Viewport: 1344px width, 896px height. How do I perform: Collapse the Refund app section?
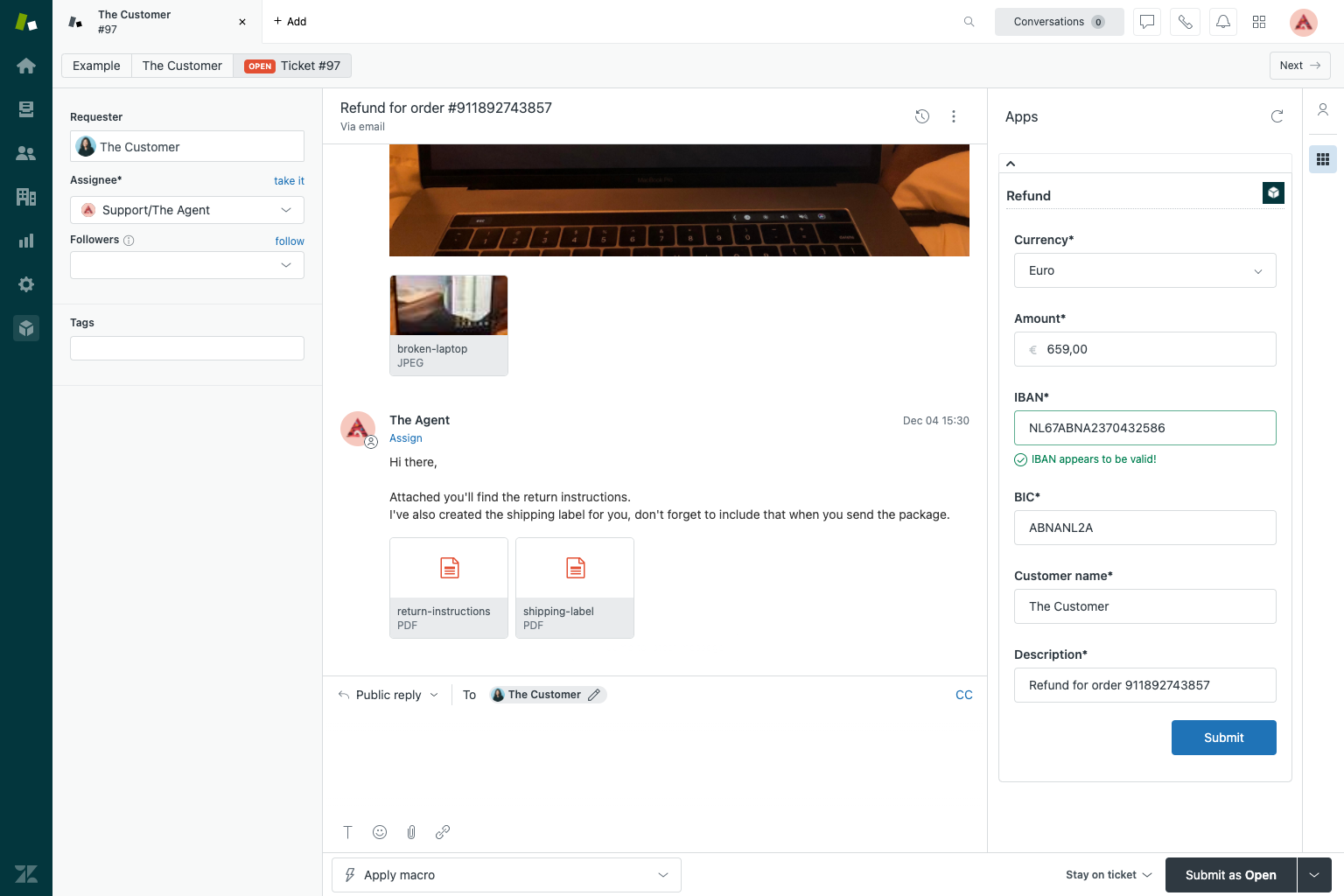pos(1011,164)
